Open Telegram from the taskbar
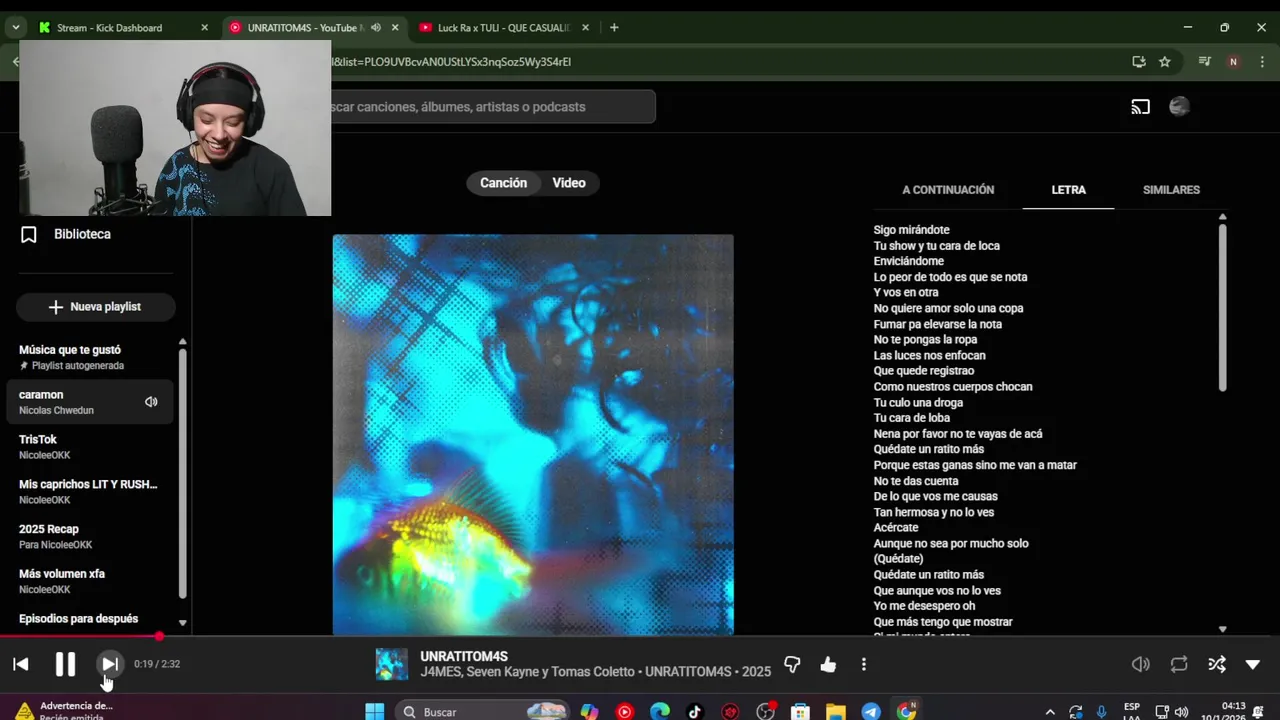1280x720 pixels. (871, 712)
